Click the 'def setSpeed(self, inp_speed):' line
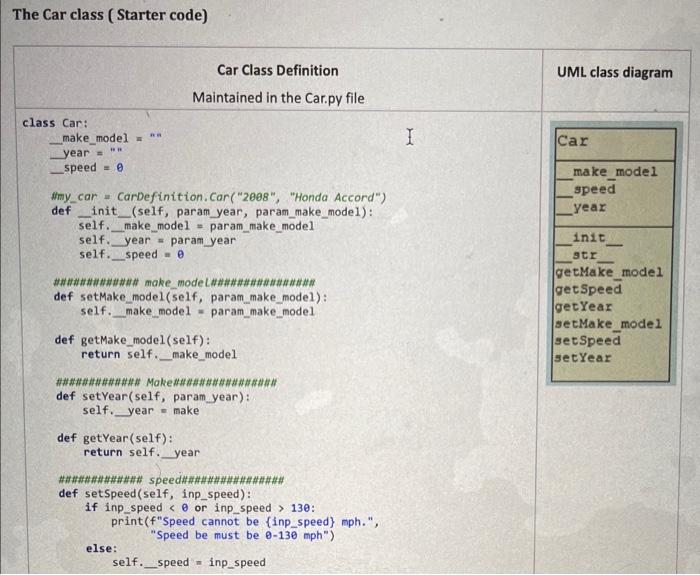The height and width of the screenshot is (575, 700). [155, 494]
